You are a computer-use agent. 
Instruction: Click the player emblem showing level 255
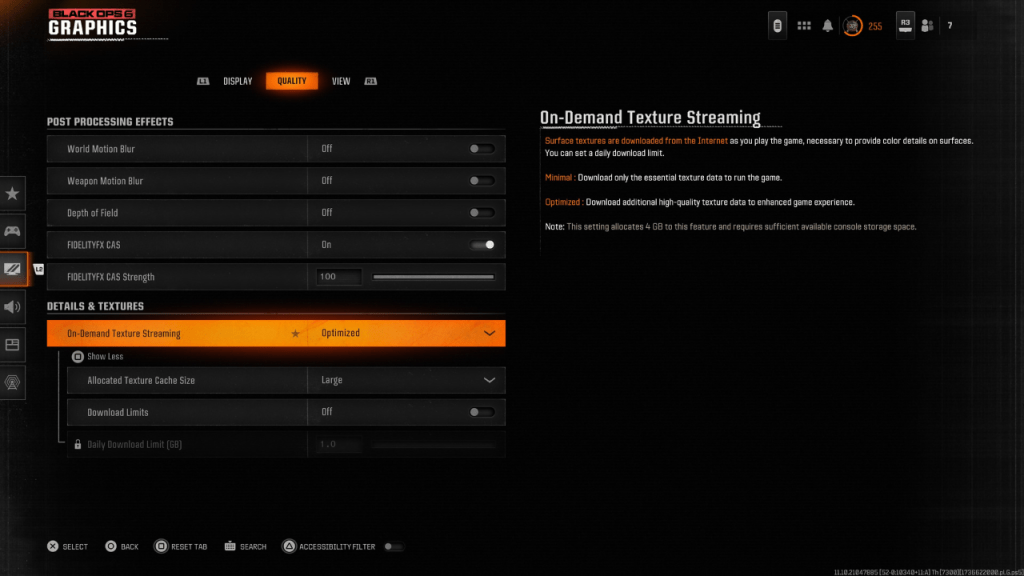point(852,24)
